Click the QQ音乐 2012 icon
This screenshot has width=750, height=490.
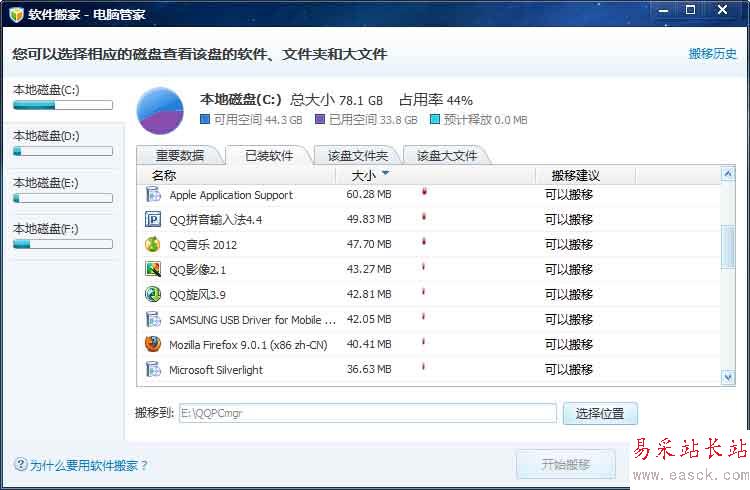pos(153,244)
